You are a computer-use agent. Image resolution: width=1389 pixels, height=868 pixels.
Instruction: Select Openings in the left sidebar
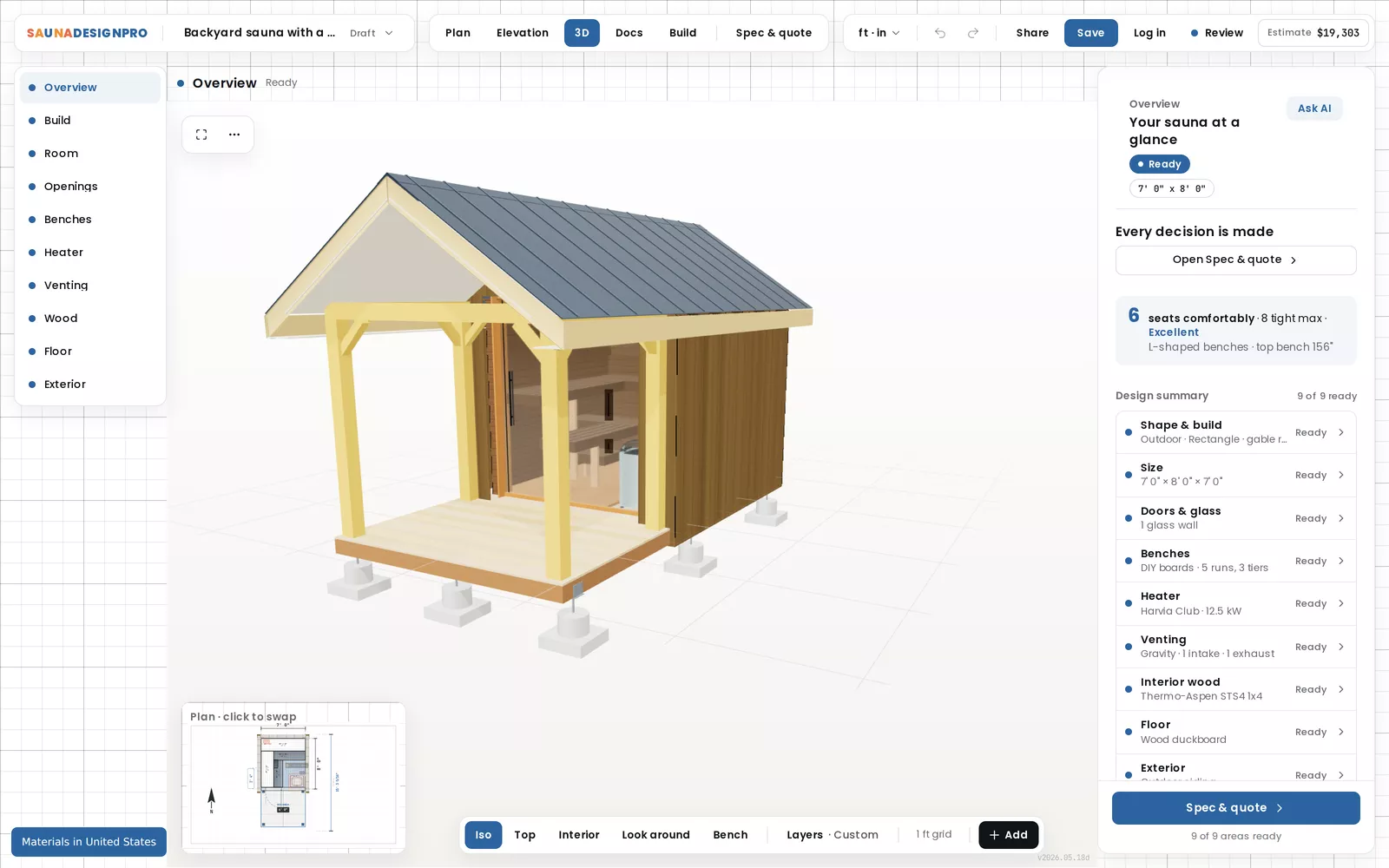point(90,187)
